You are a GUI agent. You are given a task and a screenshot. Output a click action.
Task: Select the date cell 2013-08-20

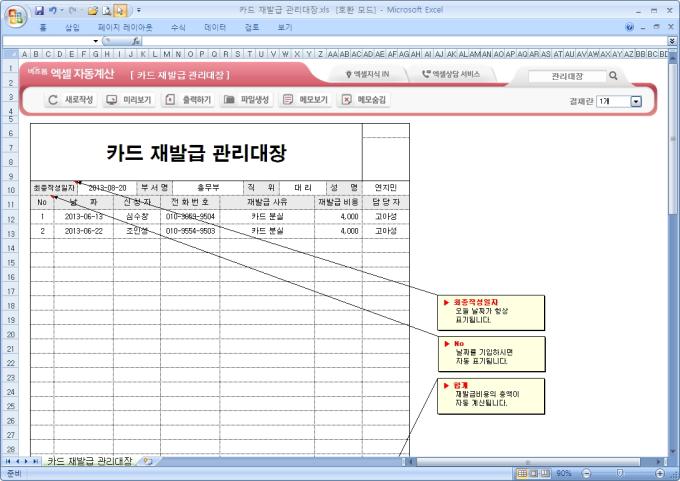coord(107,188)
